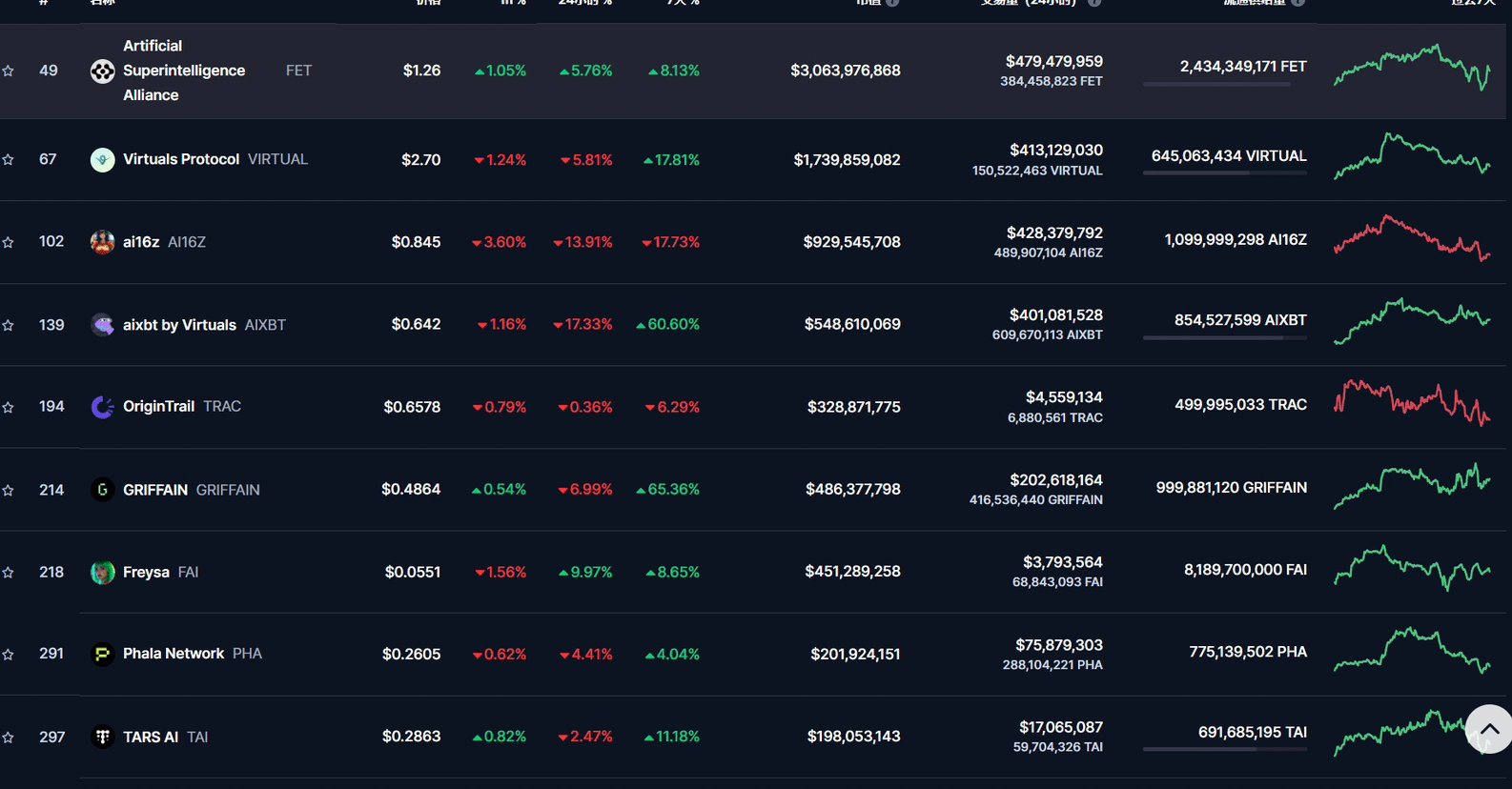View PHA 7-day price chart

(x=1412, y=650)
